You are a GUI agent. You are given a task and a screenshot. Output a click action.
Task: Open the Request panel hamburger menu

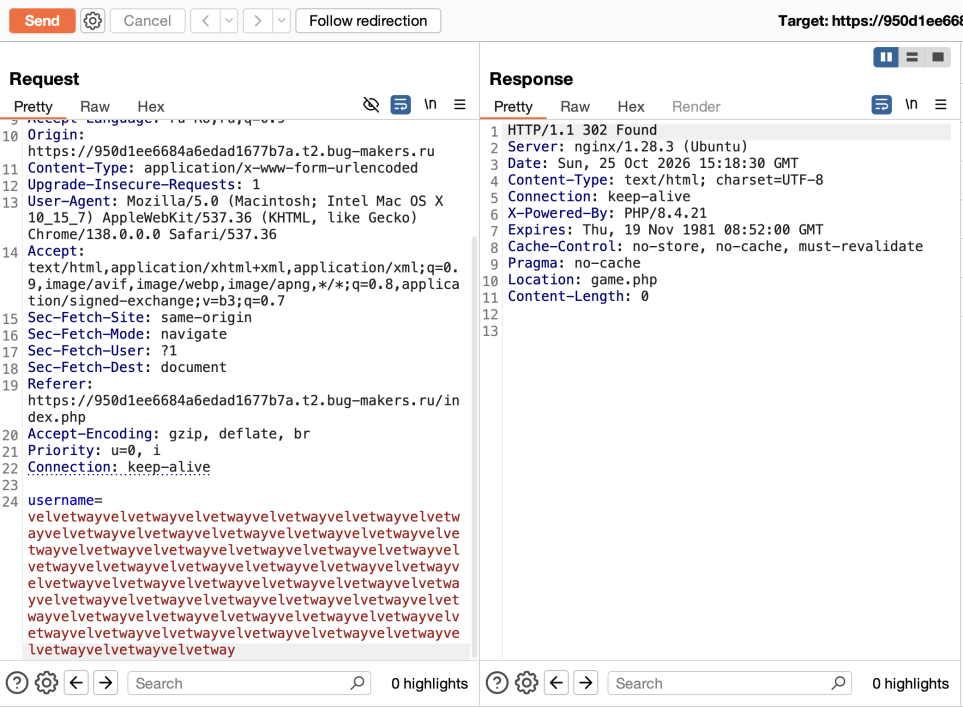pyautogui.click(x=459, y=105)
